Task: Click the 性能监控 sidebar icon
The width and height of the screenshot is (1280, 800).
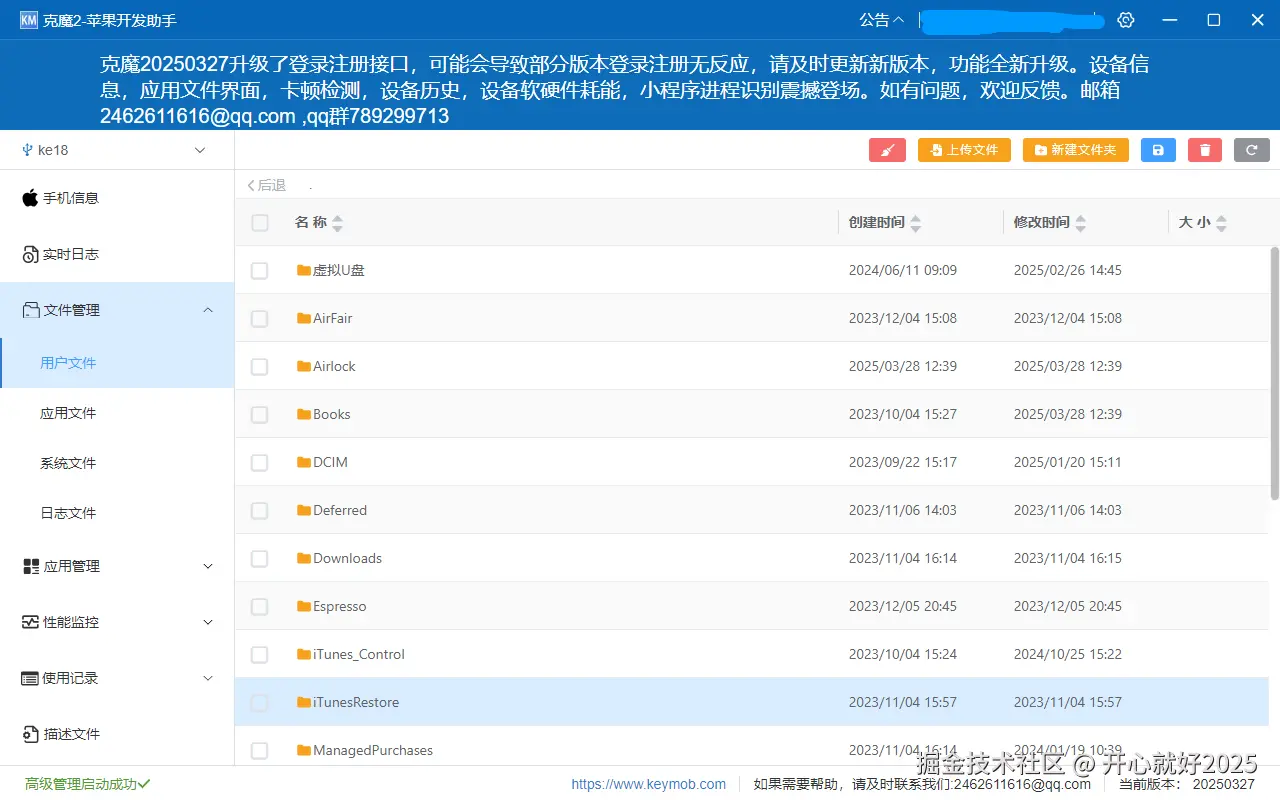Action: click(31, 622)
